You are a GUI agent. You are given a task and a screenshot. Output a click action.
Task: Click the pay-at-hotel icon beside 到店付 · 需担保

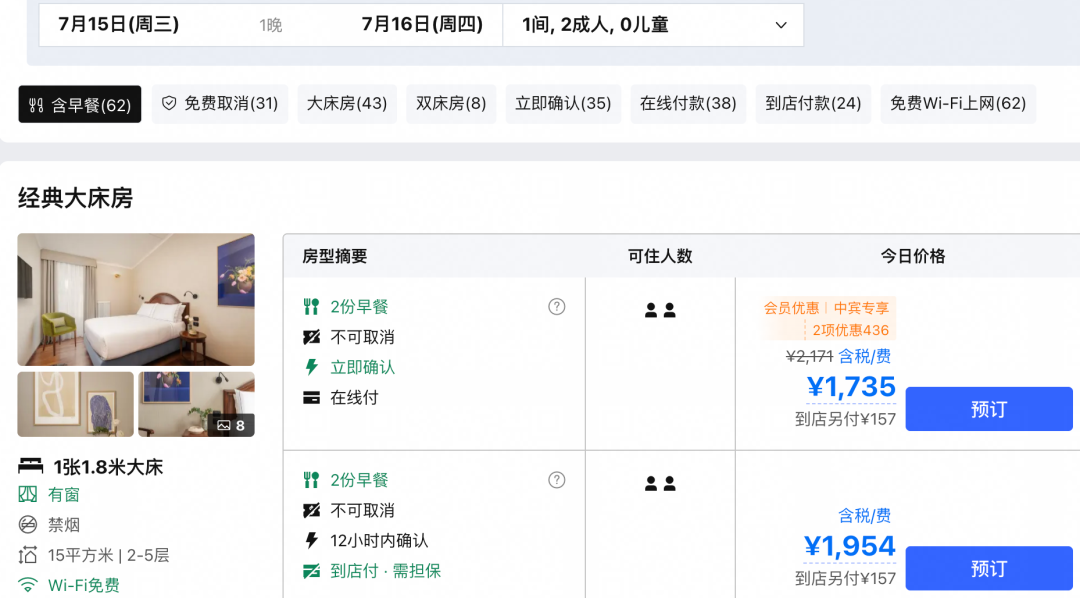(311, 570)
